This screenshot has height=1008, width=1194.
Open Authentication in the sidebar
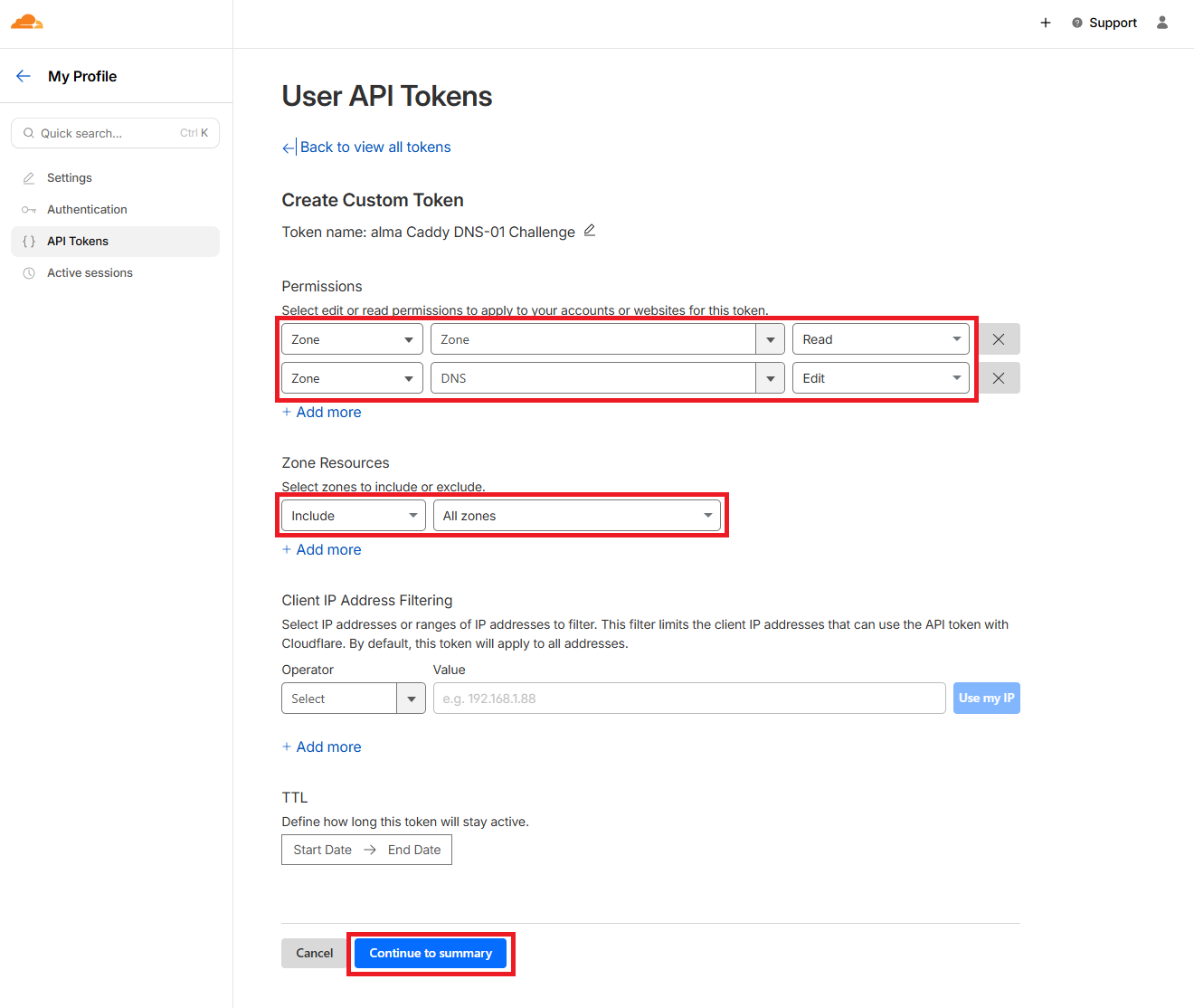point(87,210)
